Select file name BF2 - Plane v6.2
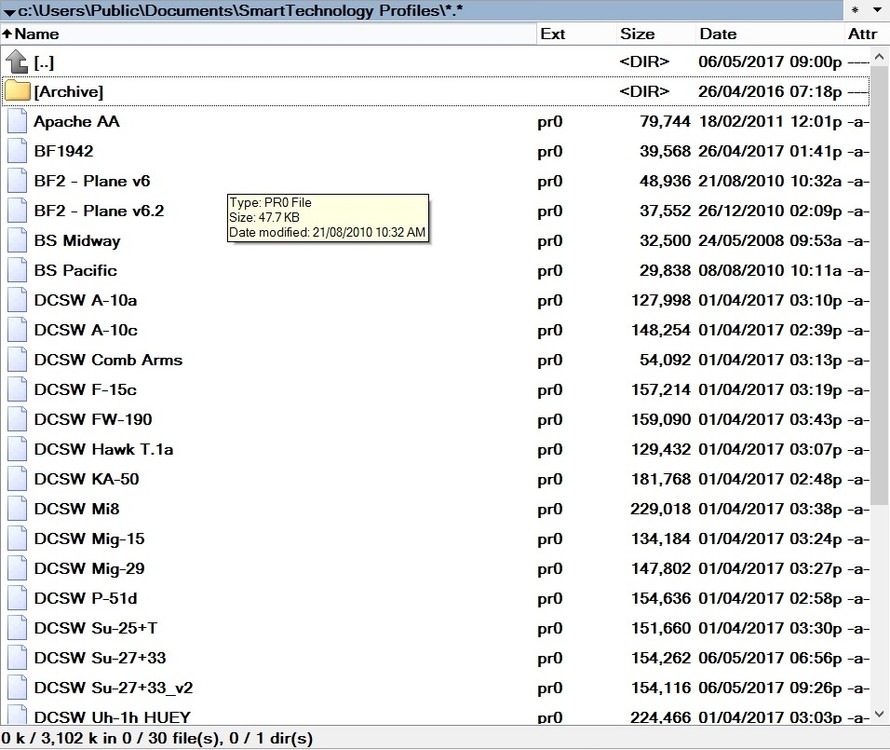 [x=99, y=211]
